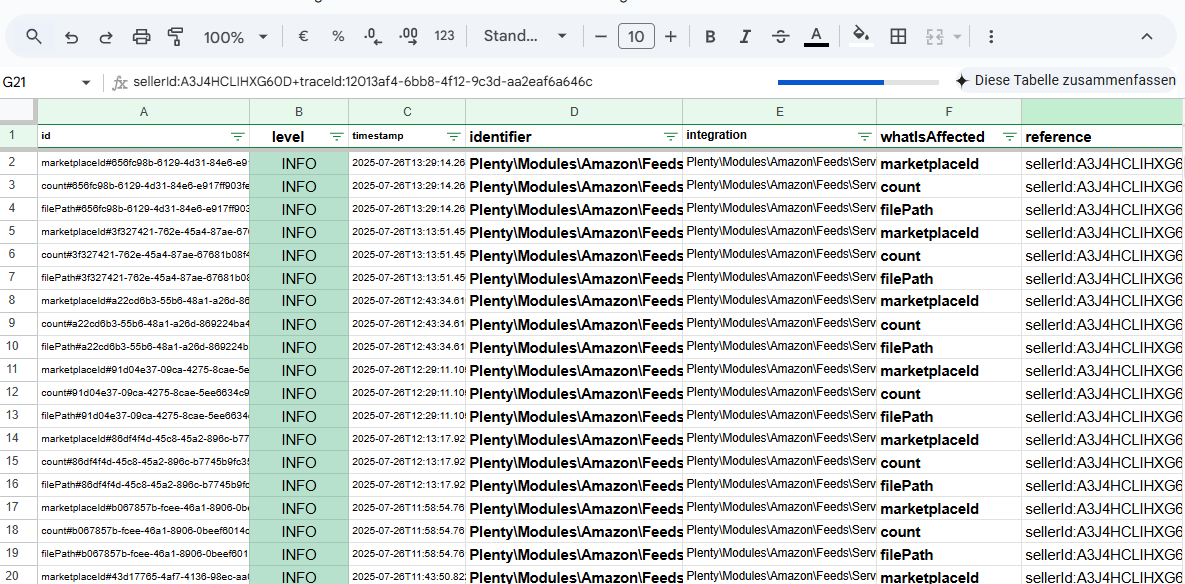The image size is (1185, 584).
Task: Open the fill color picker
Action: point(860,37)
